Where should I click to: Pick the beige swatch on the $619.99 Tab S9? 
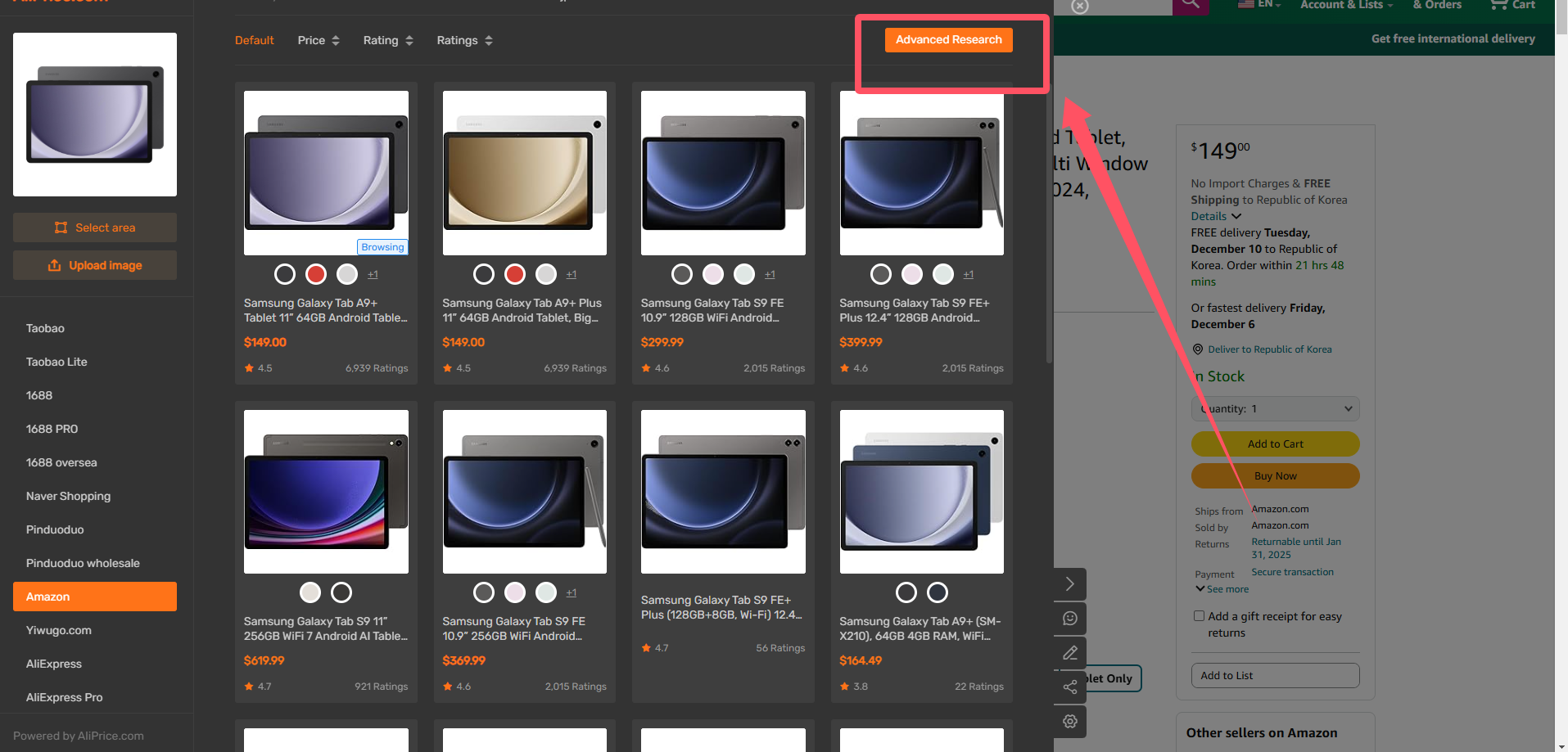click(x=310, y=592)
